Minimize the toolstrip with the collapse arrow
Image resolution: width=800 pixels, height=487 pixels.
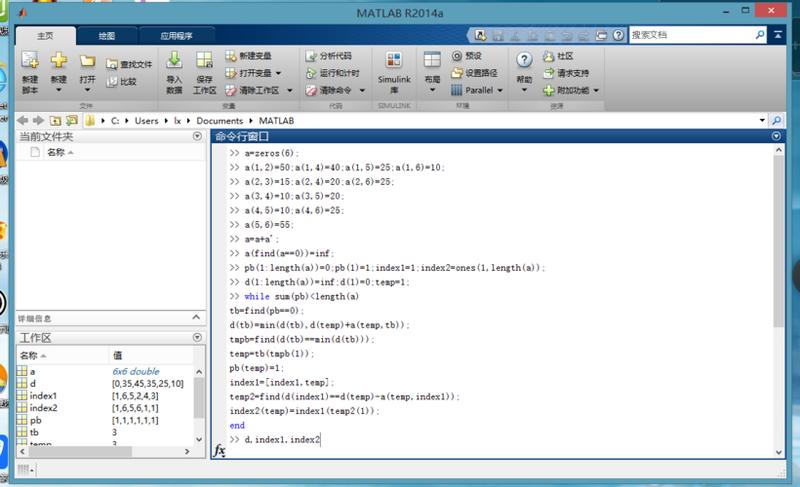pyautogui.click(x=778, y=35)
